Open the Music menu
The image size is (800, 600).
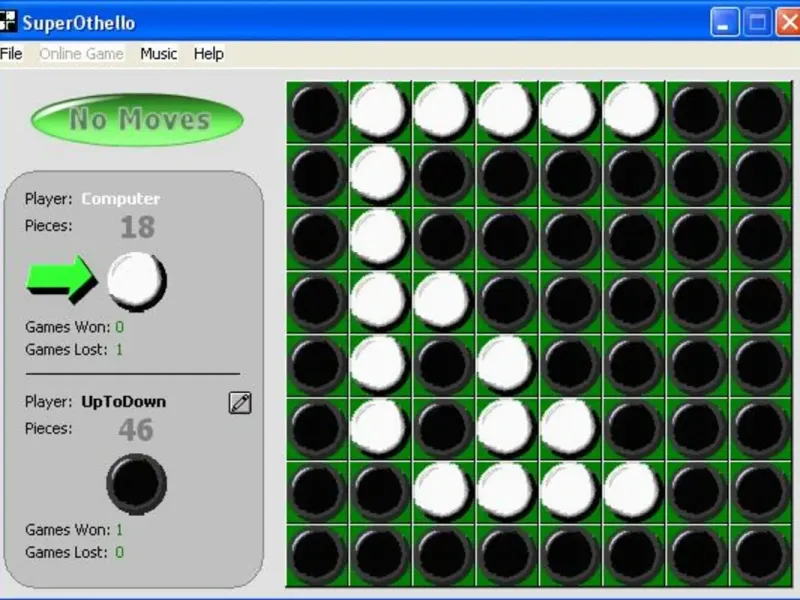[159, 54]
